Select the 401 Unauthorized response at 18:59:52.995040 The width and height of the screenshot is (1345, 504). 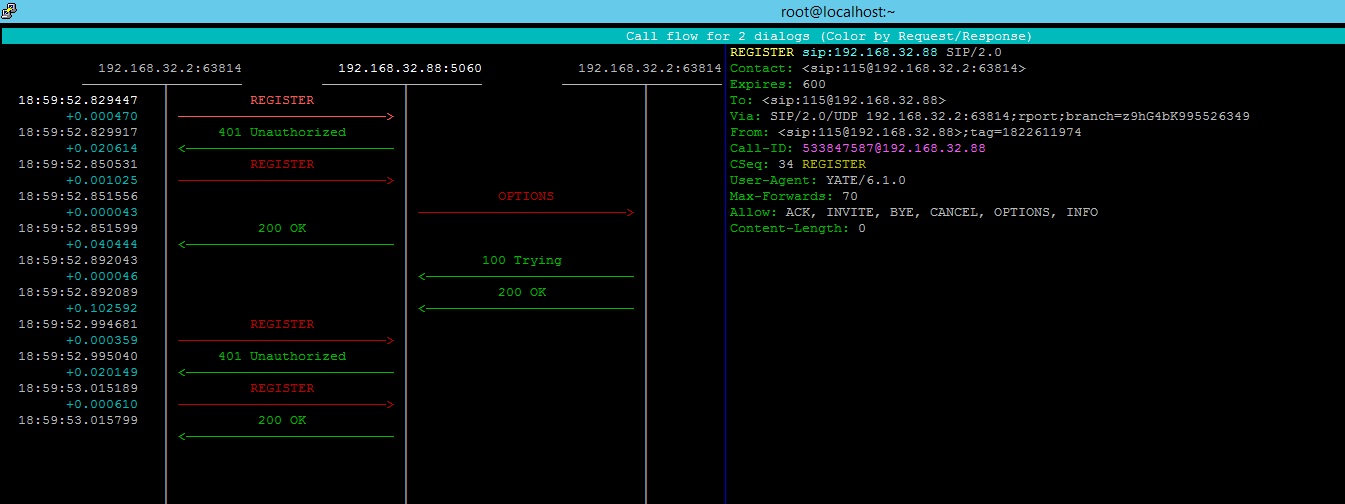coord(282,357)
